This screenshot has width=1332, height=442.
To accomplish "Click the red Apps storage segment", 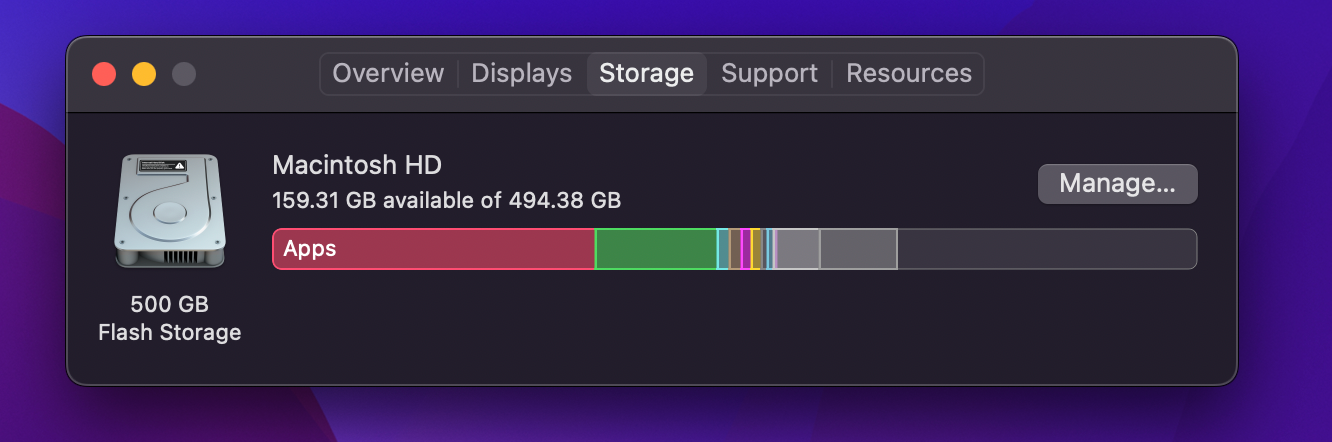I will pos(434,249).
